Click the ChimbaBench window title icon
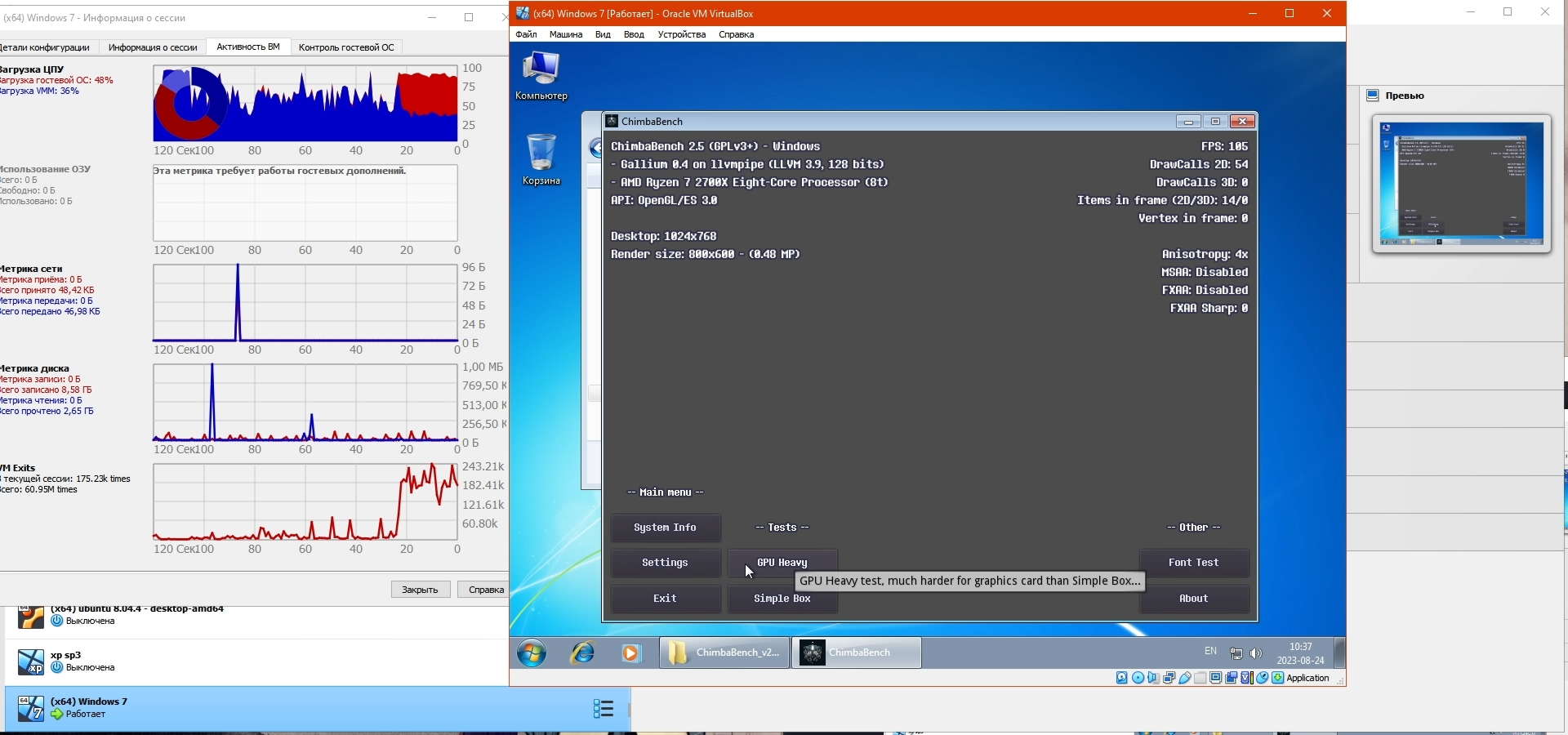Screen dimensions: 1568x735 point(612,121)
